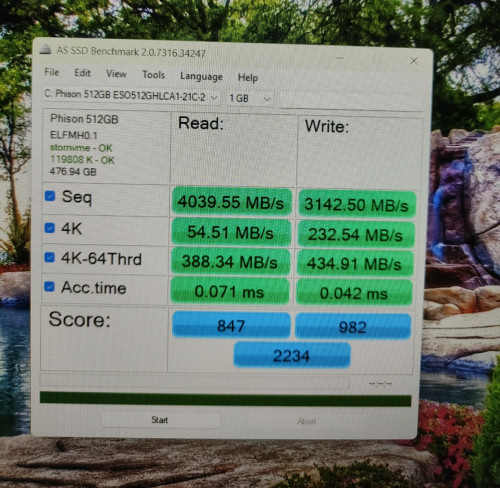Open the Tools menu

(154, 75)
